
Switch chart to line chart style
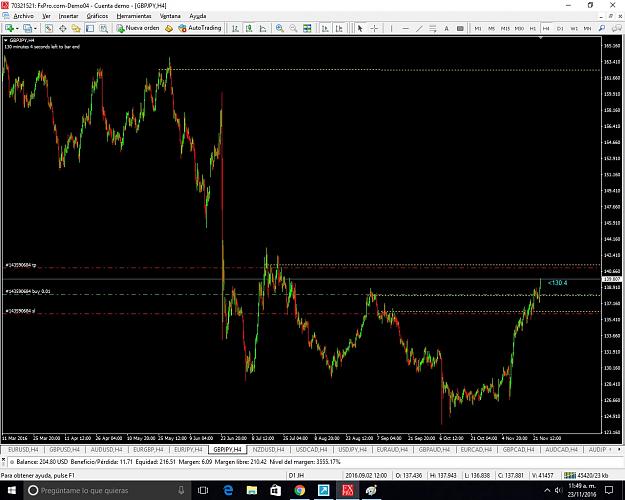click(263, 28)
